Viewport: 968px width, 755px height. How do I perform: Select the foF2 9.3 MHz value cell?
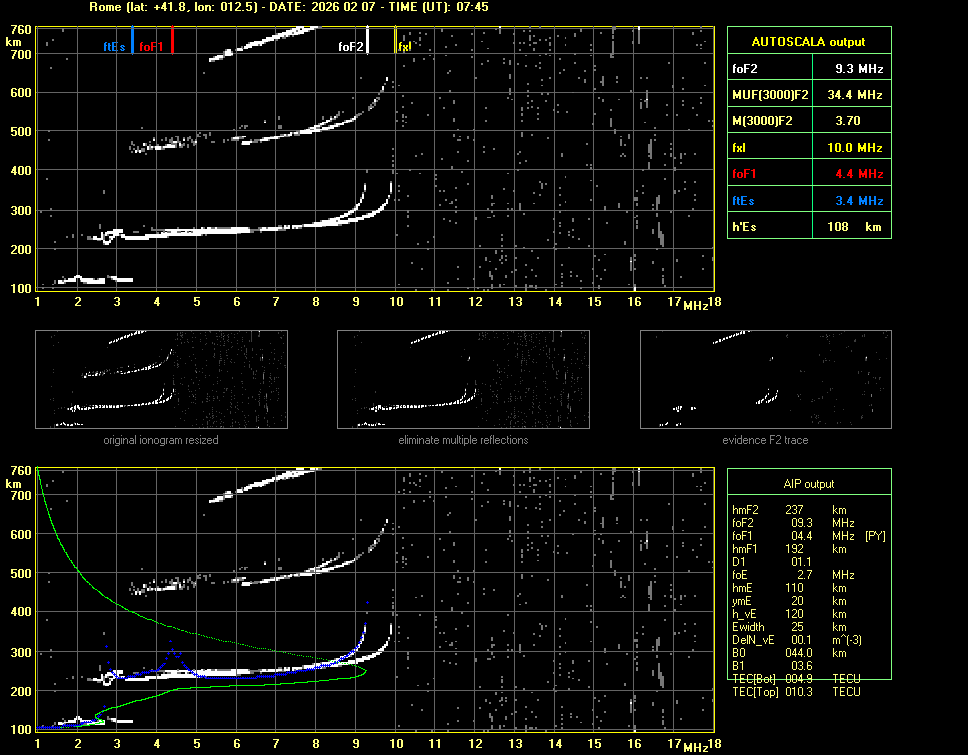859,69
